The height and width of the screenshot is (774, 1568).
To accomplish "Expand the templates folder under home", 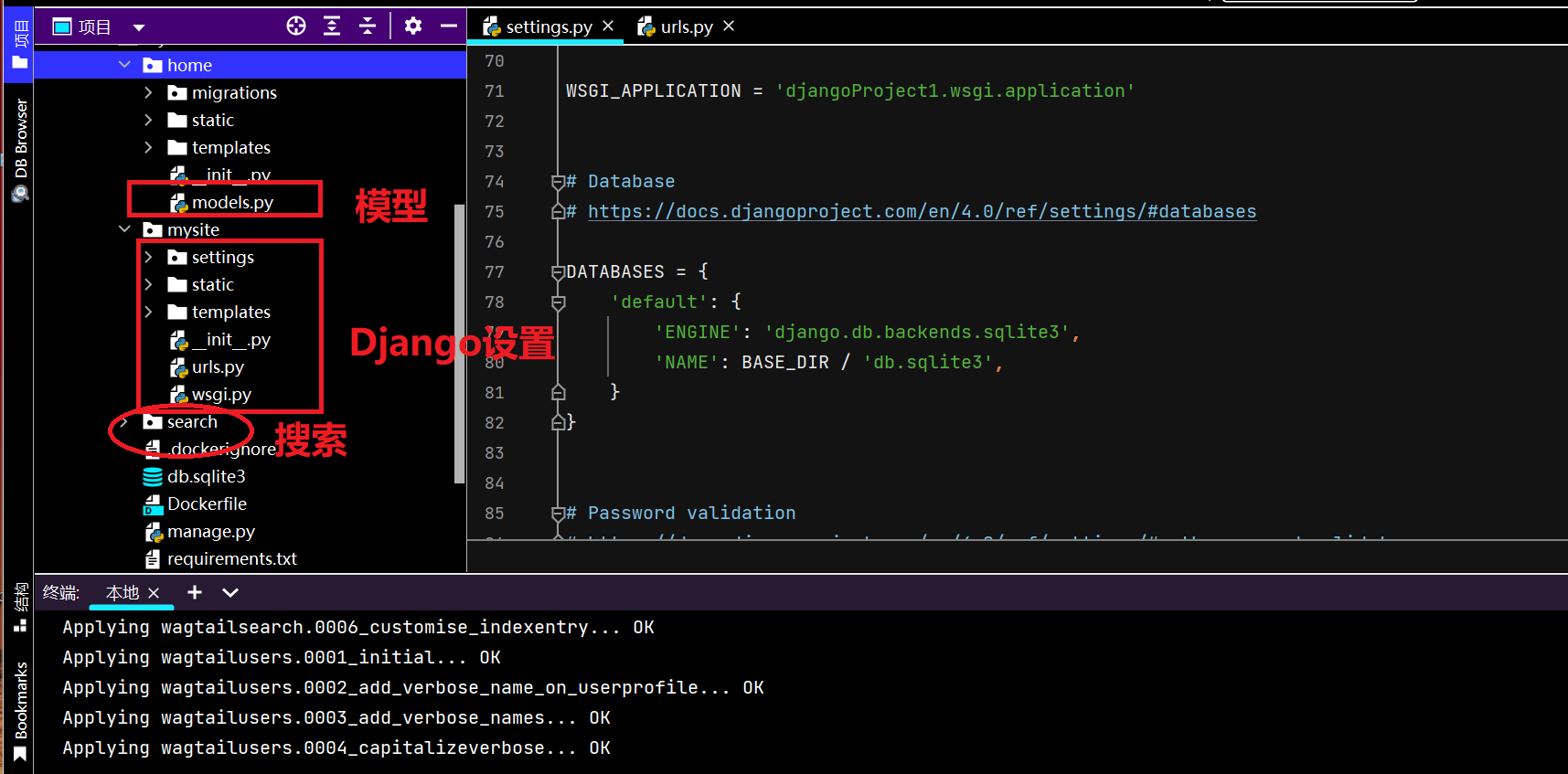I will (x=148, y=147).
